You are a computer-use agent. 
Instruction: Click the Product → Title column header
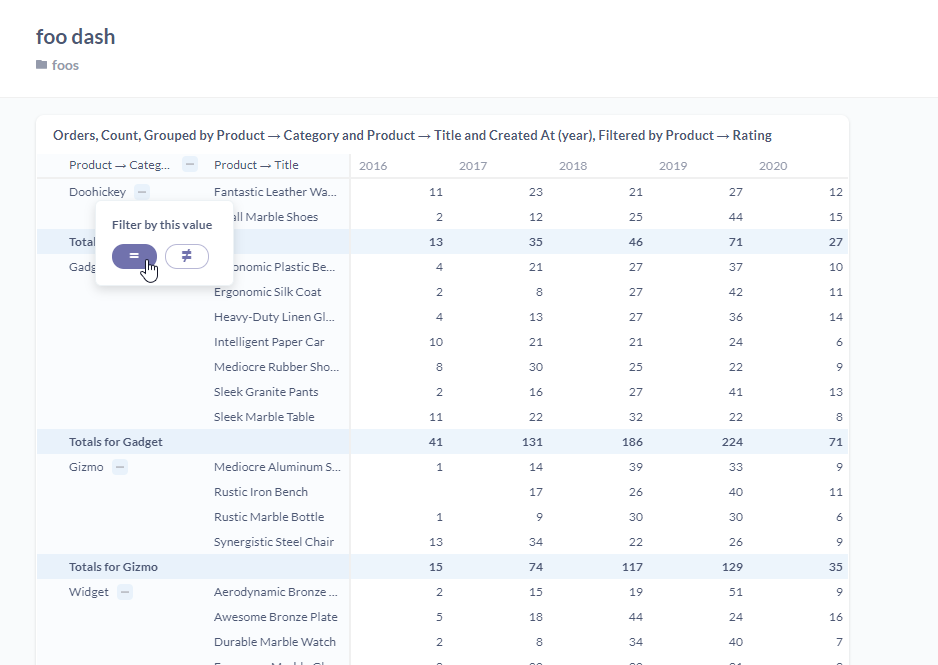click(255, 164)
